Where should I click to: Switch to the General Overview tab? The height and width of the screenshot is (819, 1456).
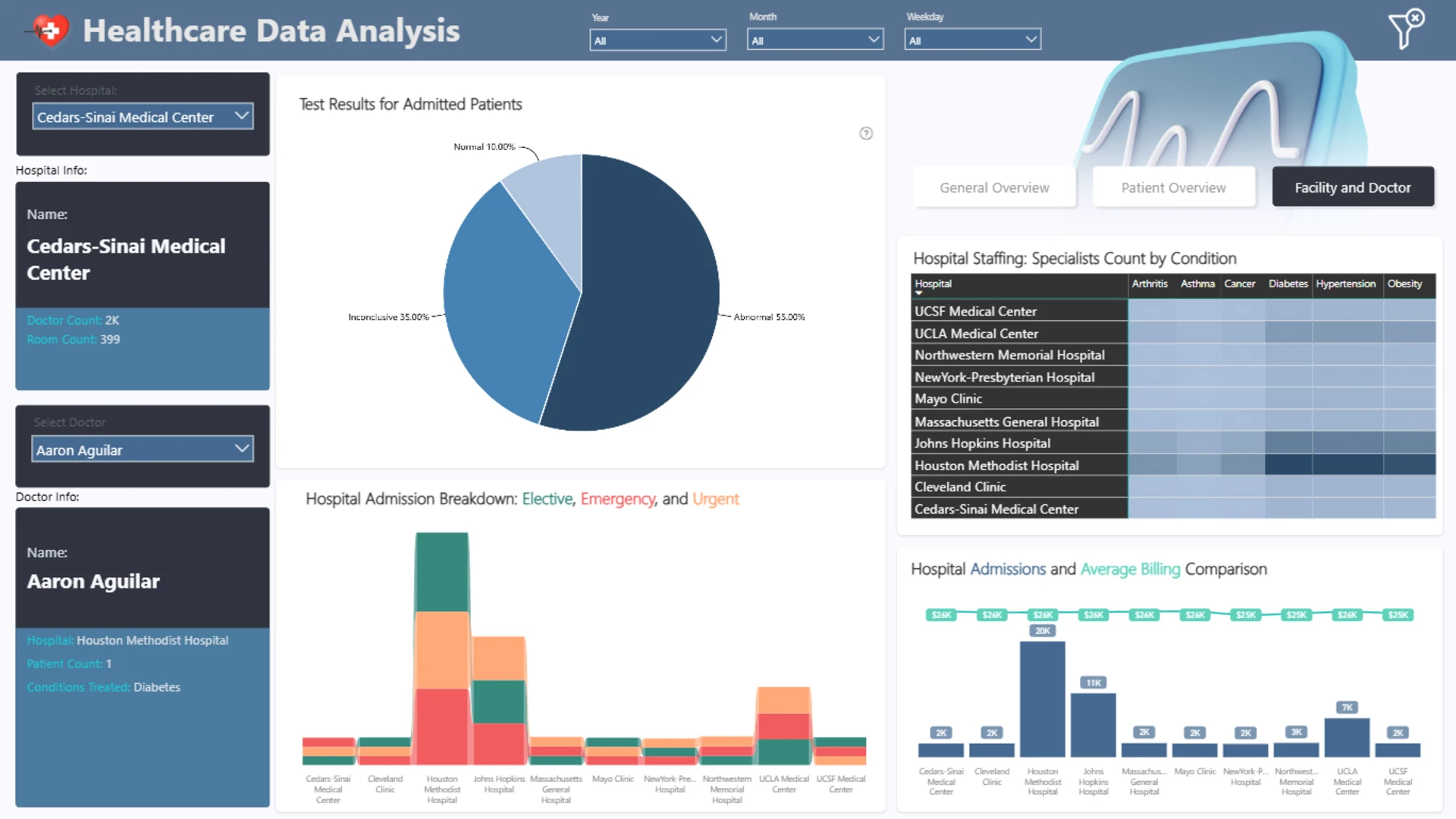(x=994, y=187)
